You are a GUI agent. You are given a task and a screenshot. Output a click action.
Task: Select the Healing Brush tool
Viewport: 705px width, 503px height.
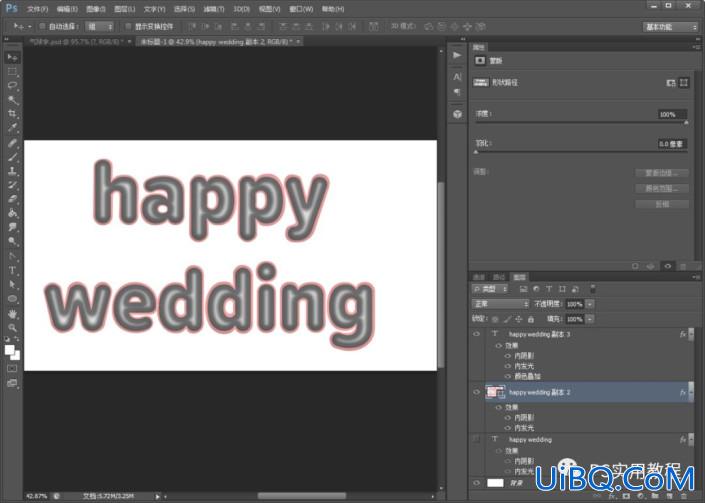click(12, 143)
